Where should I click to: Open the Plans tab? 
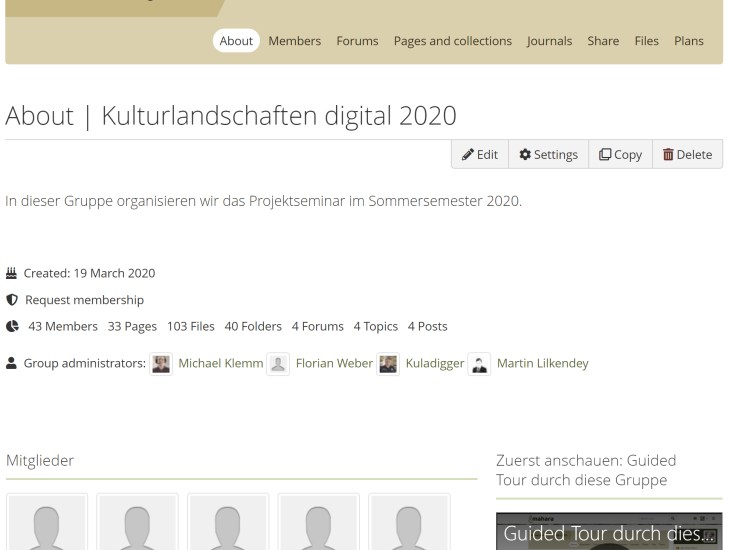(688, 41)
